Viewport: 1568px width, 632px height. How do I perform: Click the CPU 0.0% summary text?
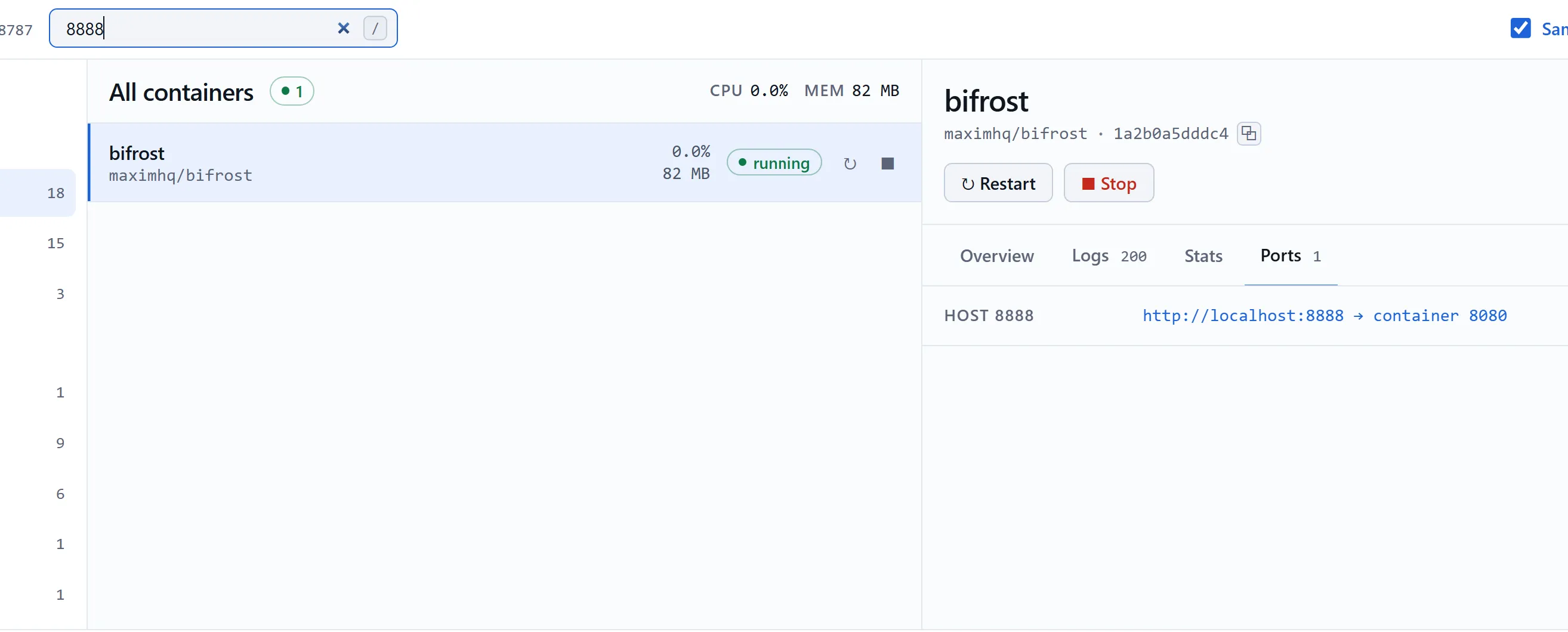pos(748,91)
